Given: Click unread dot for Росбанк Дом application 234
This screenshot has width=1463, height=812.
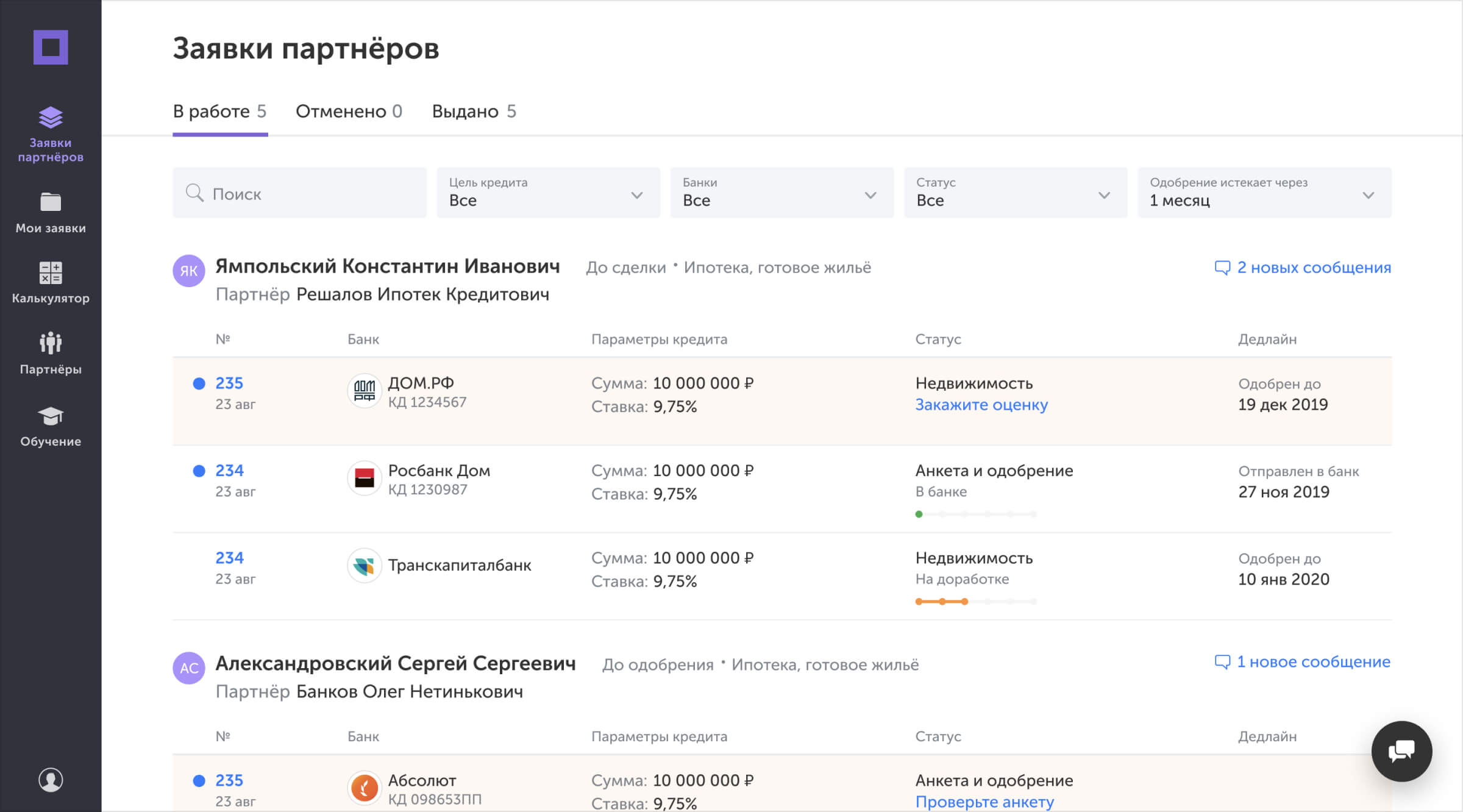Looking at the screenshot, I should pos(199,471).
